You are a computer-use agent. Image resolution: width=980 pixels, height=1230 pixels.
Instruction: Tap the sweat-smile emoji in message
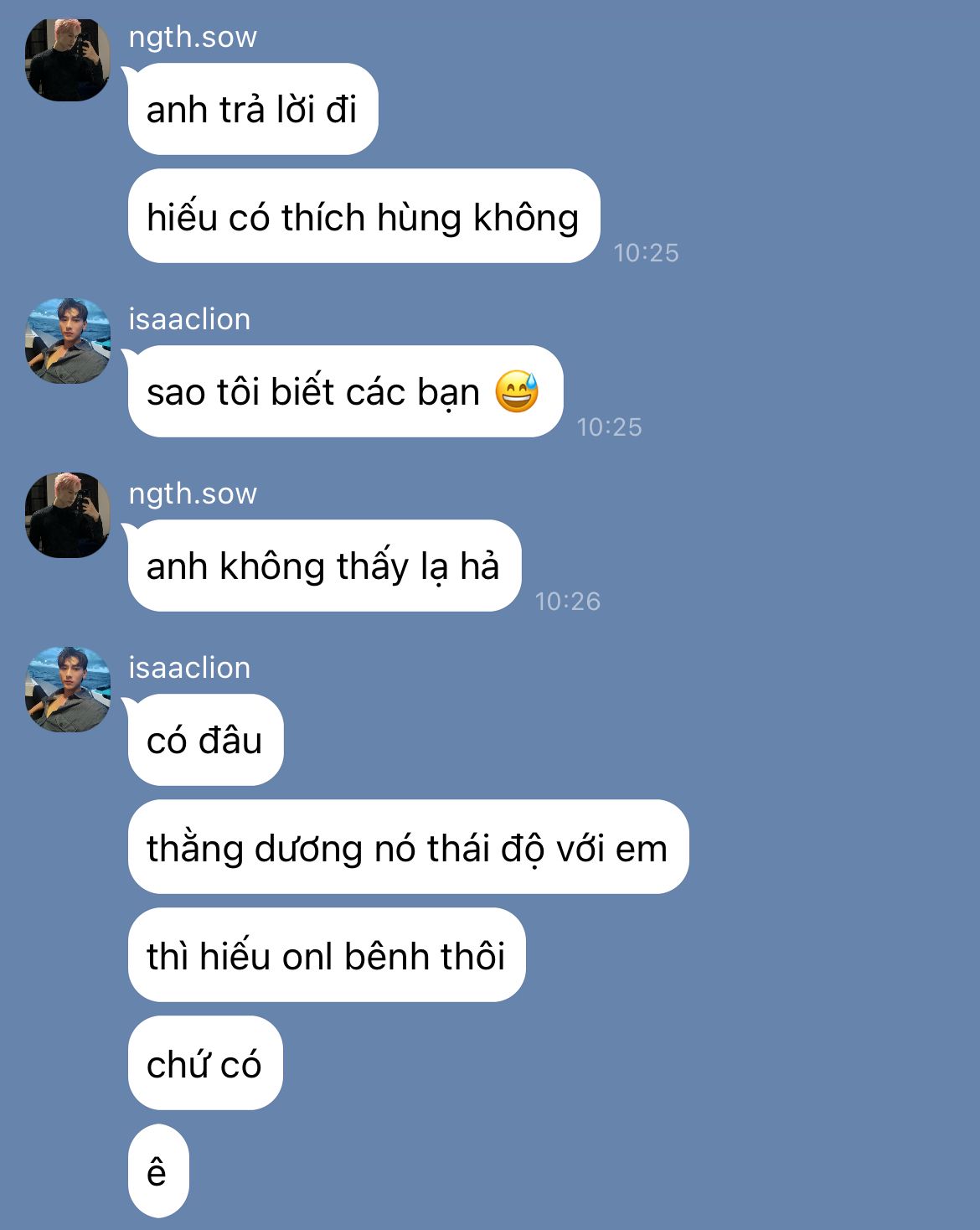click(517, 391)
